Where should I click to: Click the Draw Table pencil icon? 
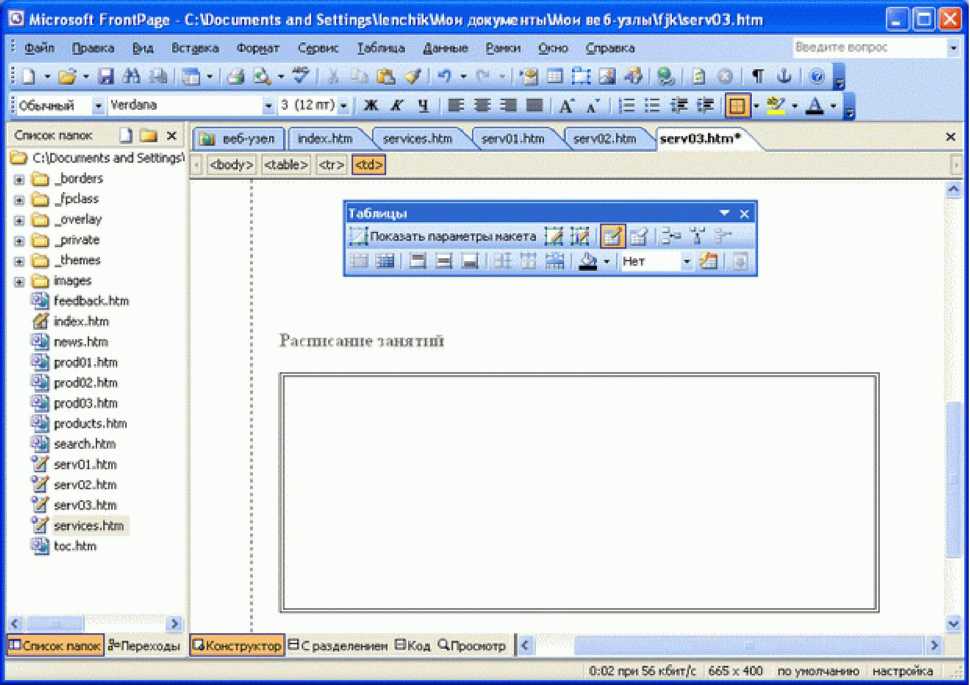(612, 237)
